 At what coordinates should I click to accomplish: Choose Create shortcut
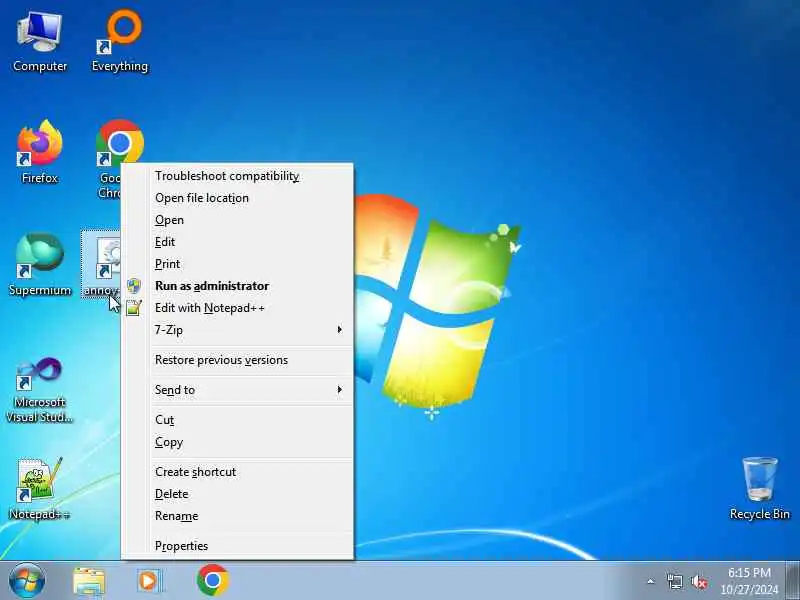click(x=237, y=472)
